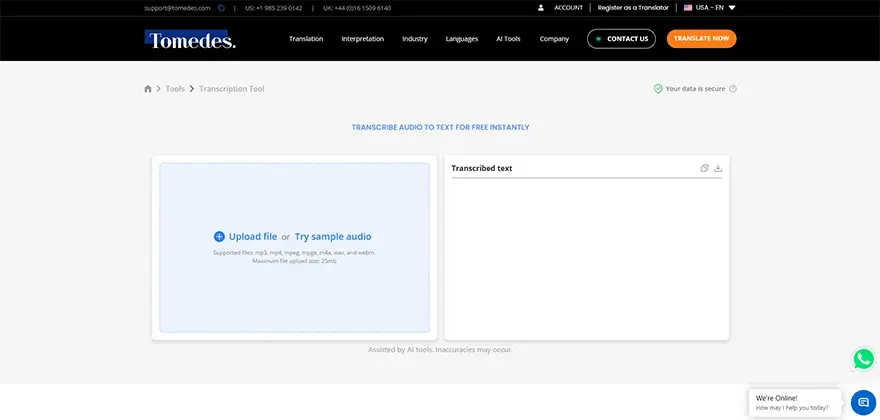Open the Interpretation menu
The image size is (880, 420).
tap(363, 39)
